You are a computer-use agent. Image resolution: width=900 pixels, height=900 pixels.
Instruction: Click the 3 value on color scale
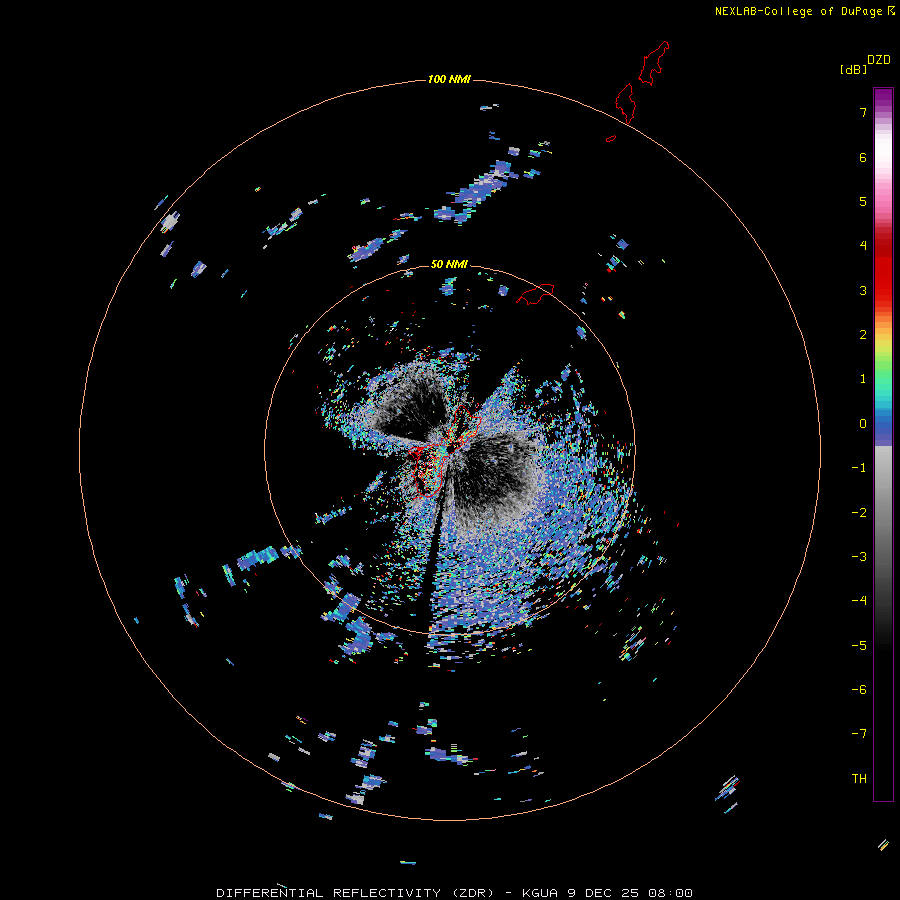[x=863, y=290]
